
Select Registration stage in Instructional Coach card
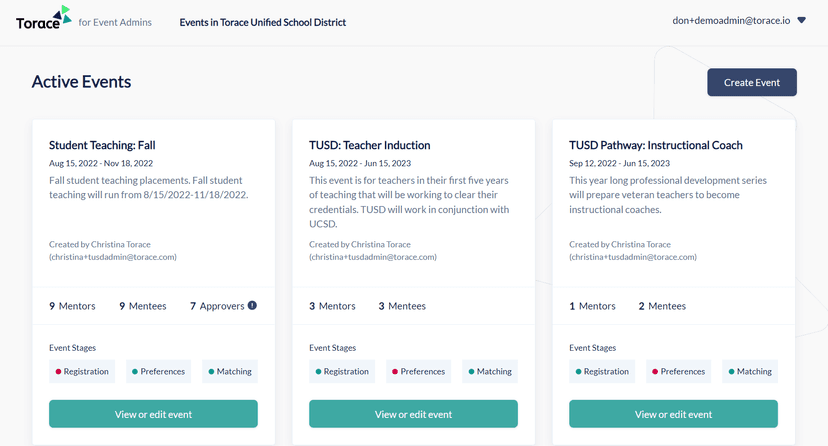602,372
